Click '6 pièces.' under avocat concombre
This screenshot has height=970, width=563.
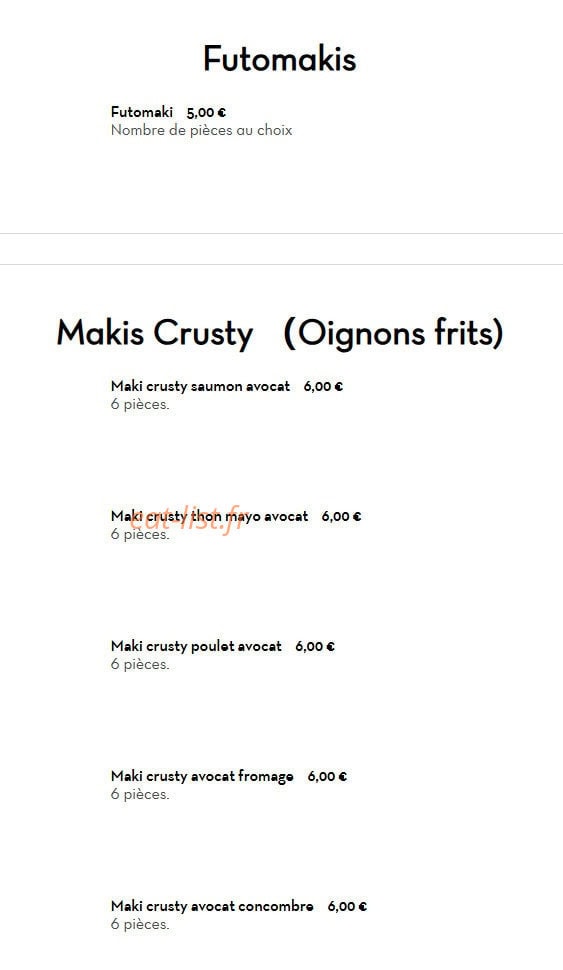[x=140, y=924]
